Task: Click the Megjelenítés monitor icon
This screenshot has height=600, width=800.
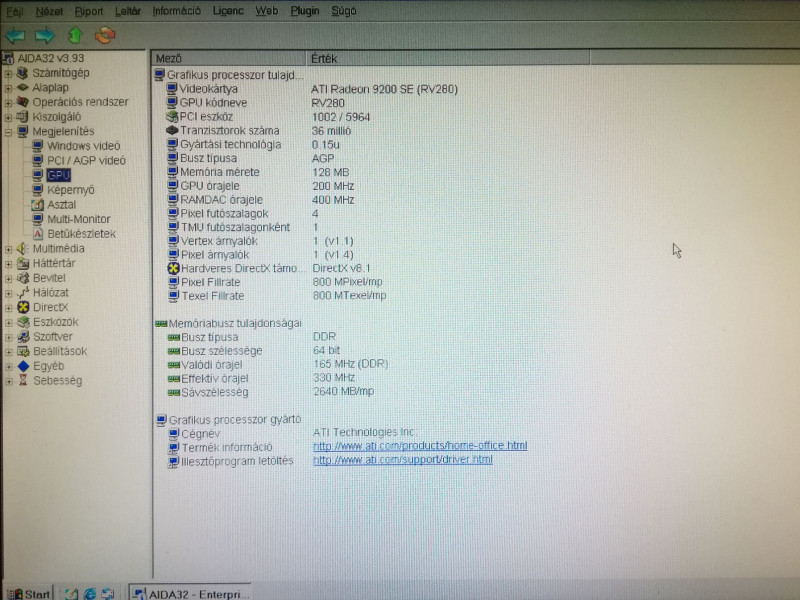Action: coord(22,132)
